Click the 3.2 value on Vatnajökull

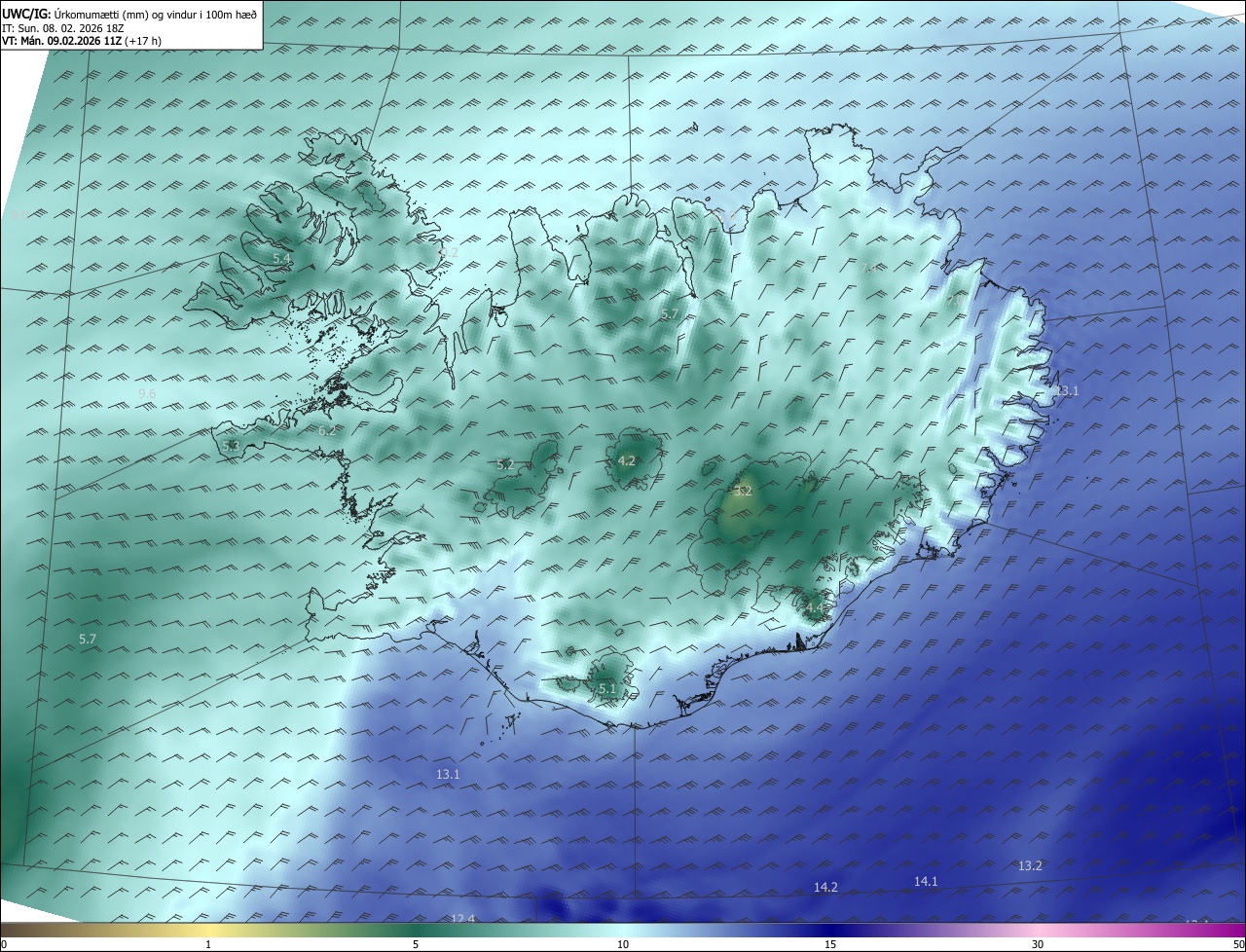coord(744,492)
